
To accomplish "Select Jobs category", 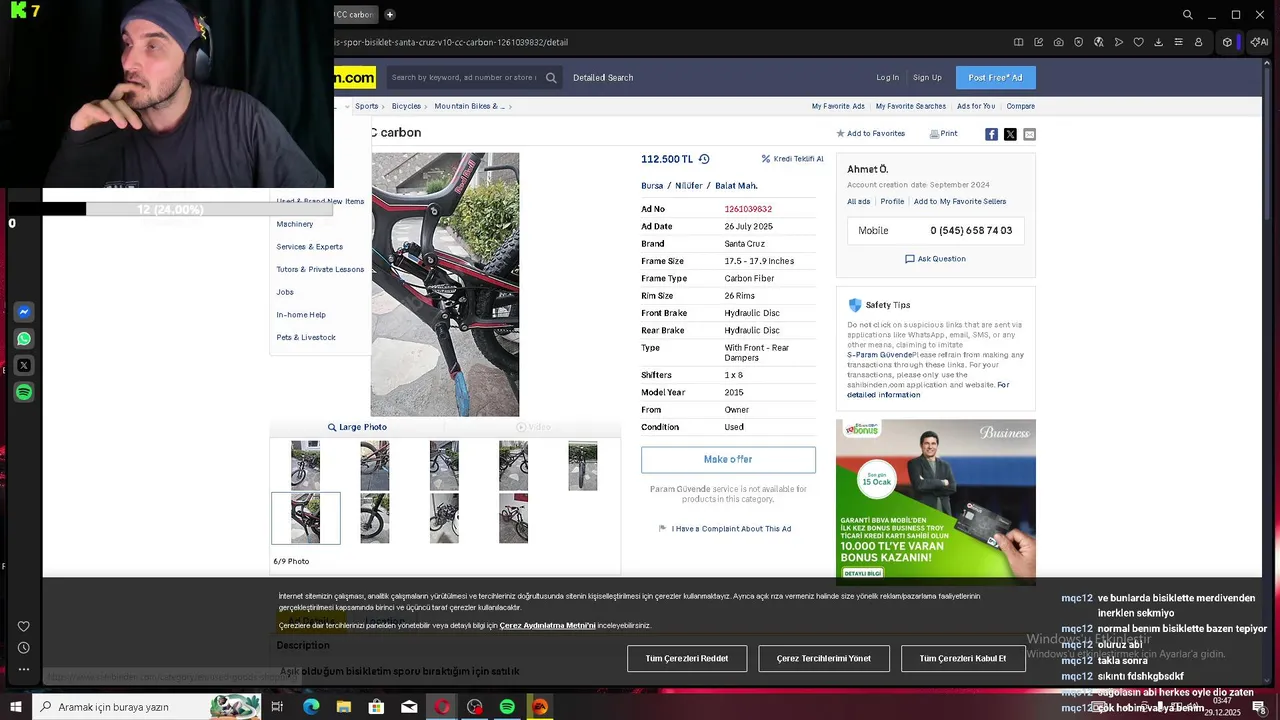I will coord(285,292).
